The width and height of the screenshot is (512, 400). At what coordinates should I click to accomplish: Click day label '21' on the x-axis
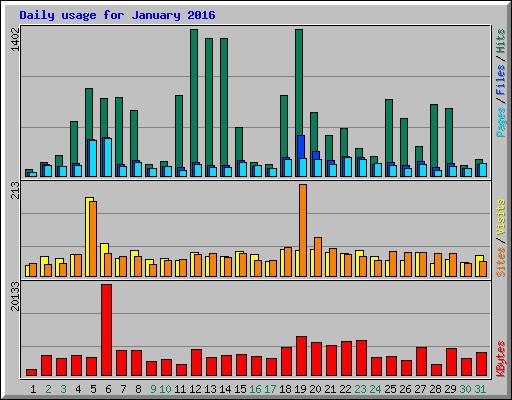point(330,389)
